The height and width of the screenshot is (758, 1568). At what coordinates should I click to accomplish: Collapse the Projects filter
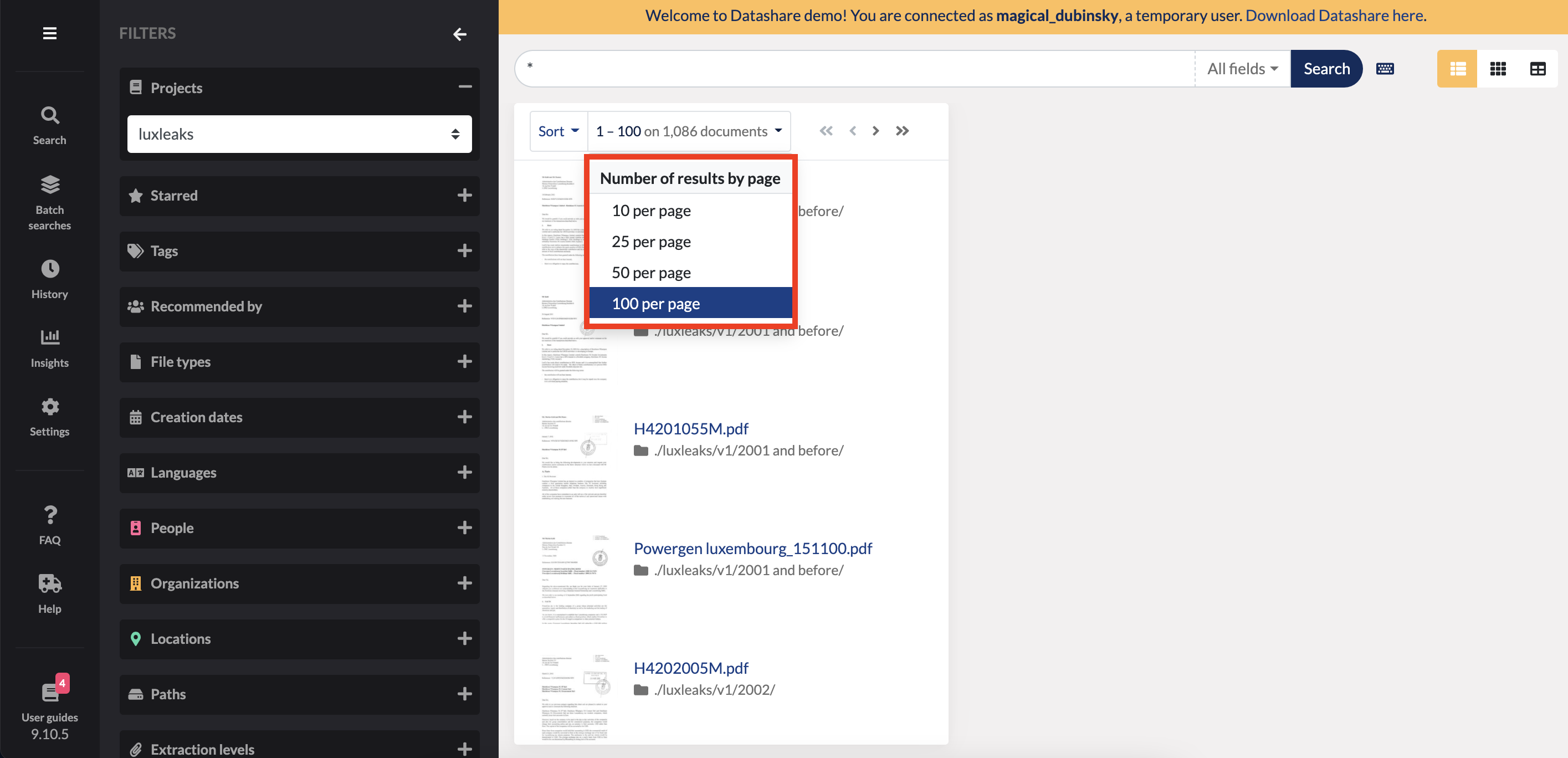pos(465,87)
